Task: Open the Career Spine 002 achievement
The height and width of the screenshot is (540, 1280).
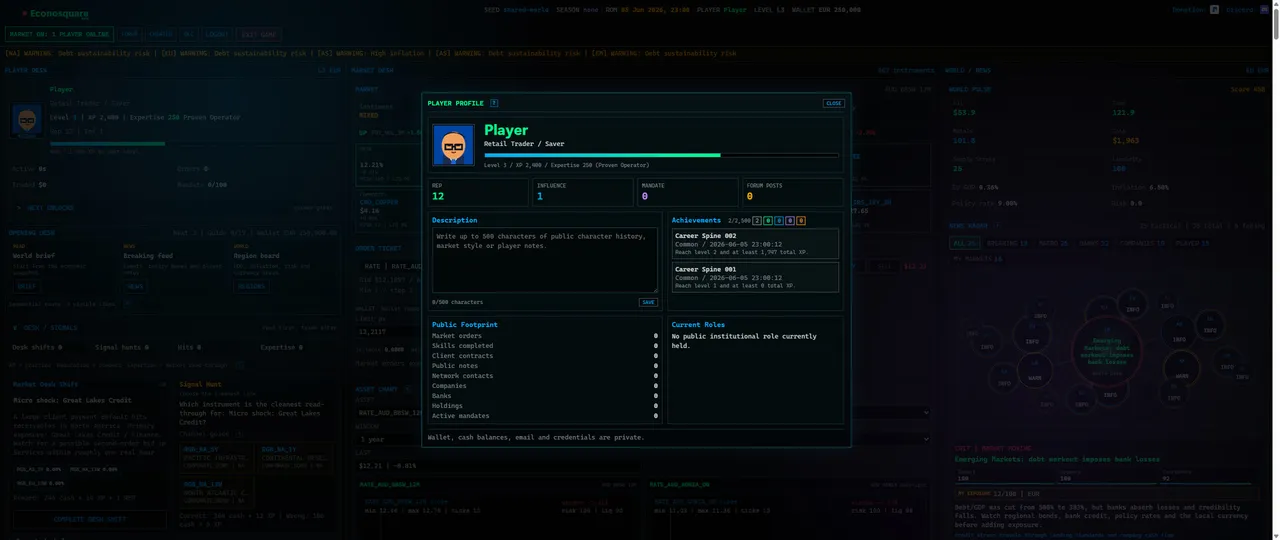Action: (755, 244)
